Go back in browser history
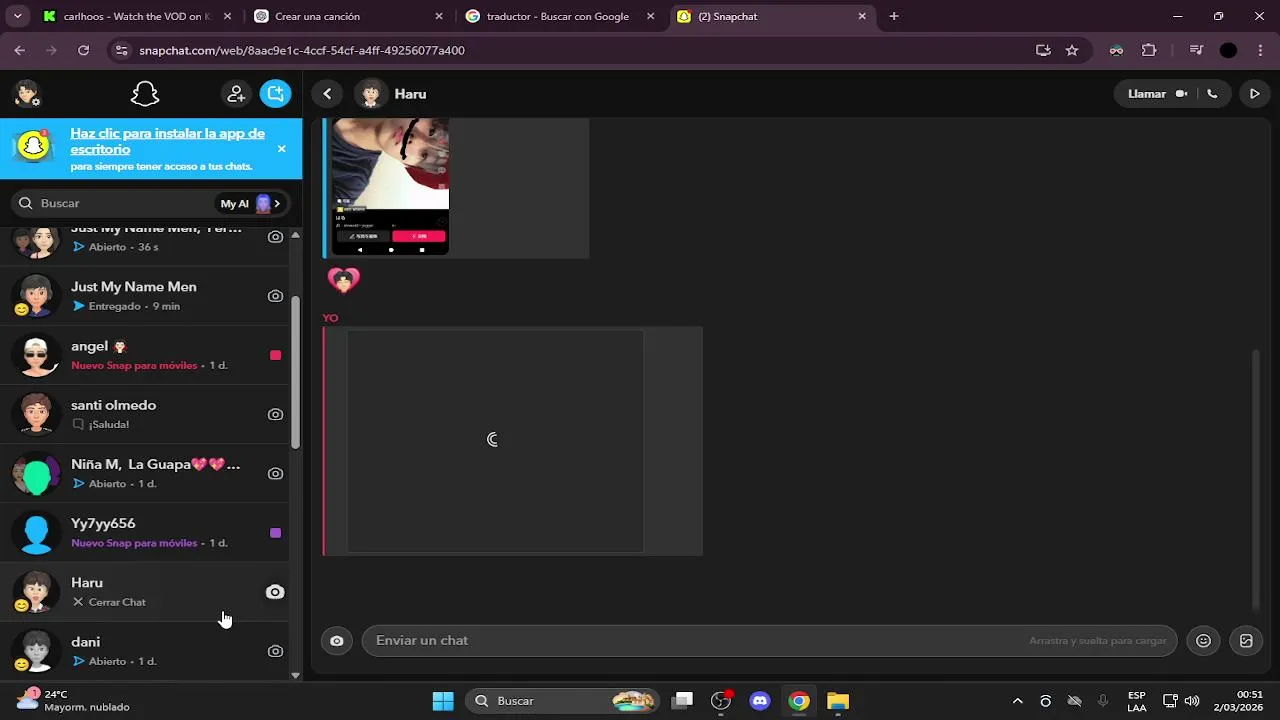The image size is (1280, 720). click(x=20, y=50)
